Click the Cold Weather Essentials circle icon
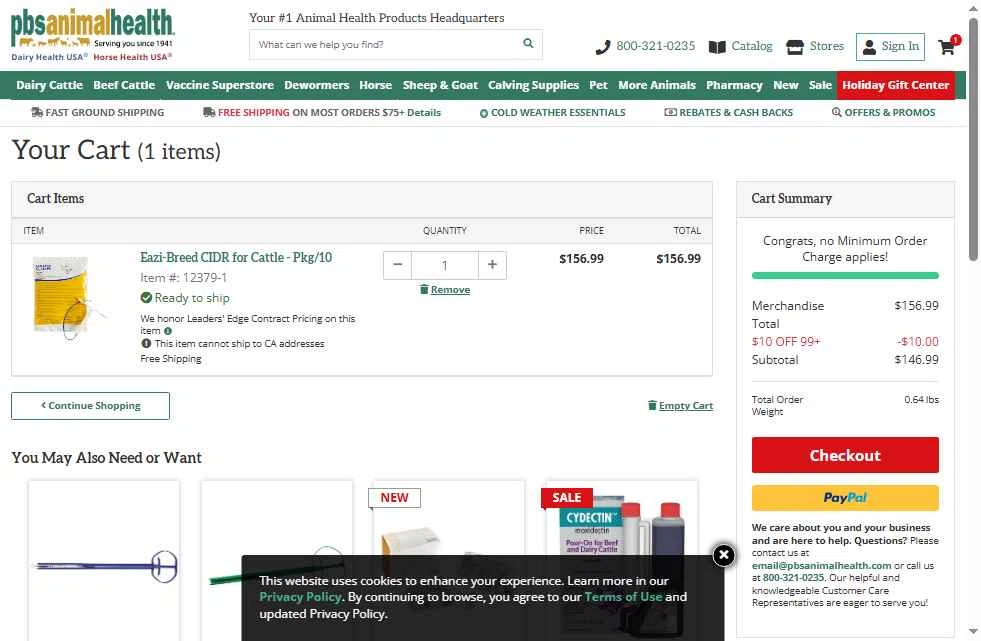This screenshot has height=641, width=981. [484, 113]
